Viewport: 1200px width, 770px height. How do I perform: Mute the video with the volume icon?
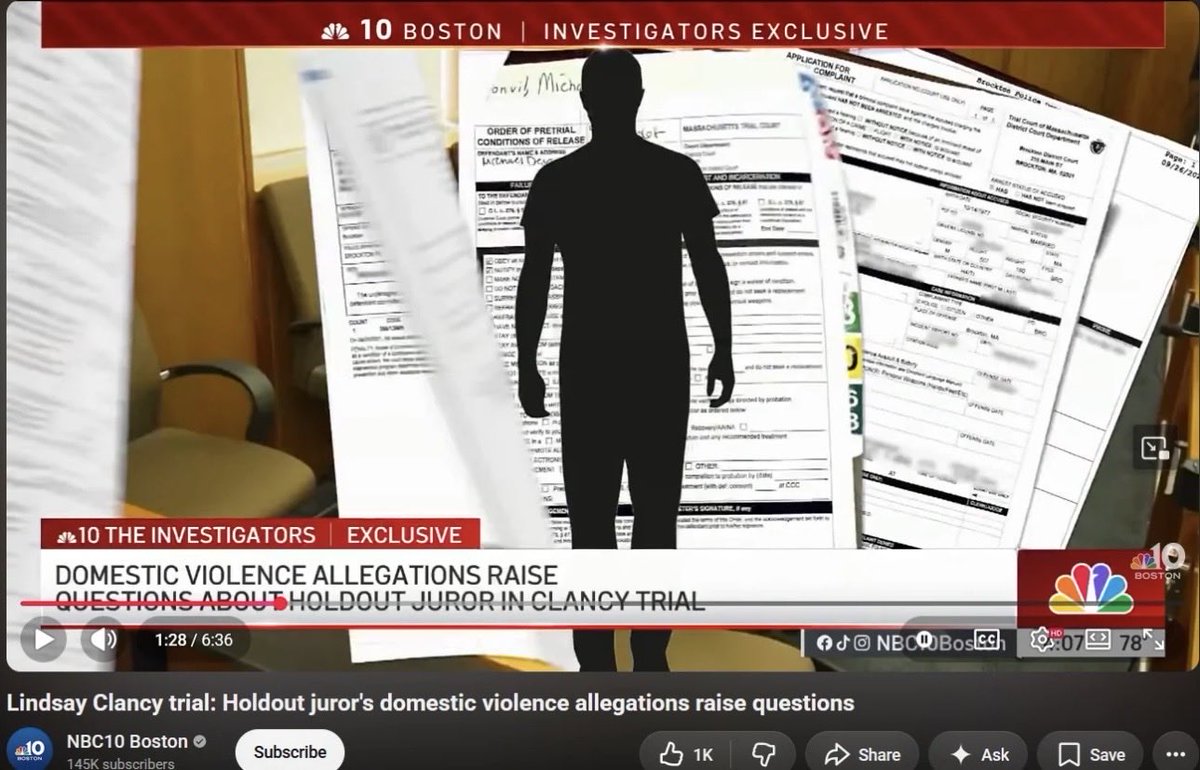coord(102,639)
